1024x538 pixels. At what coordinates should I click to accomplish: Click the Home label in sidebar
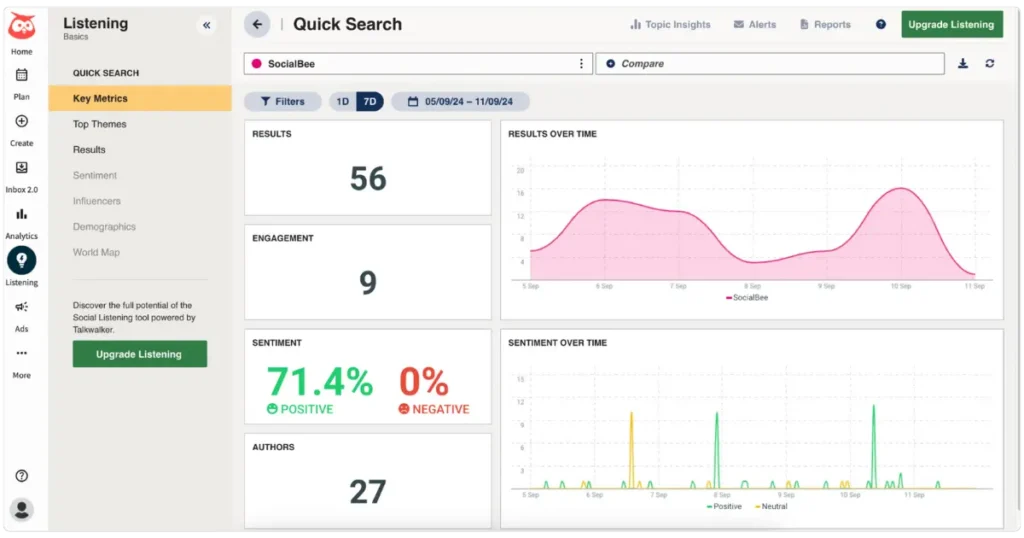pyautogui.click(x=22, y=52)
